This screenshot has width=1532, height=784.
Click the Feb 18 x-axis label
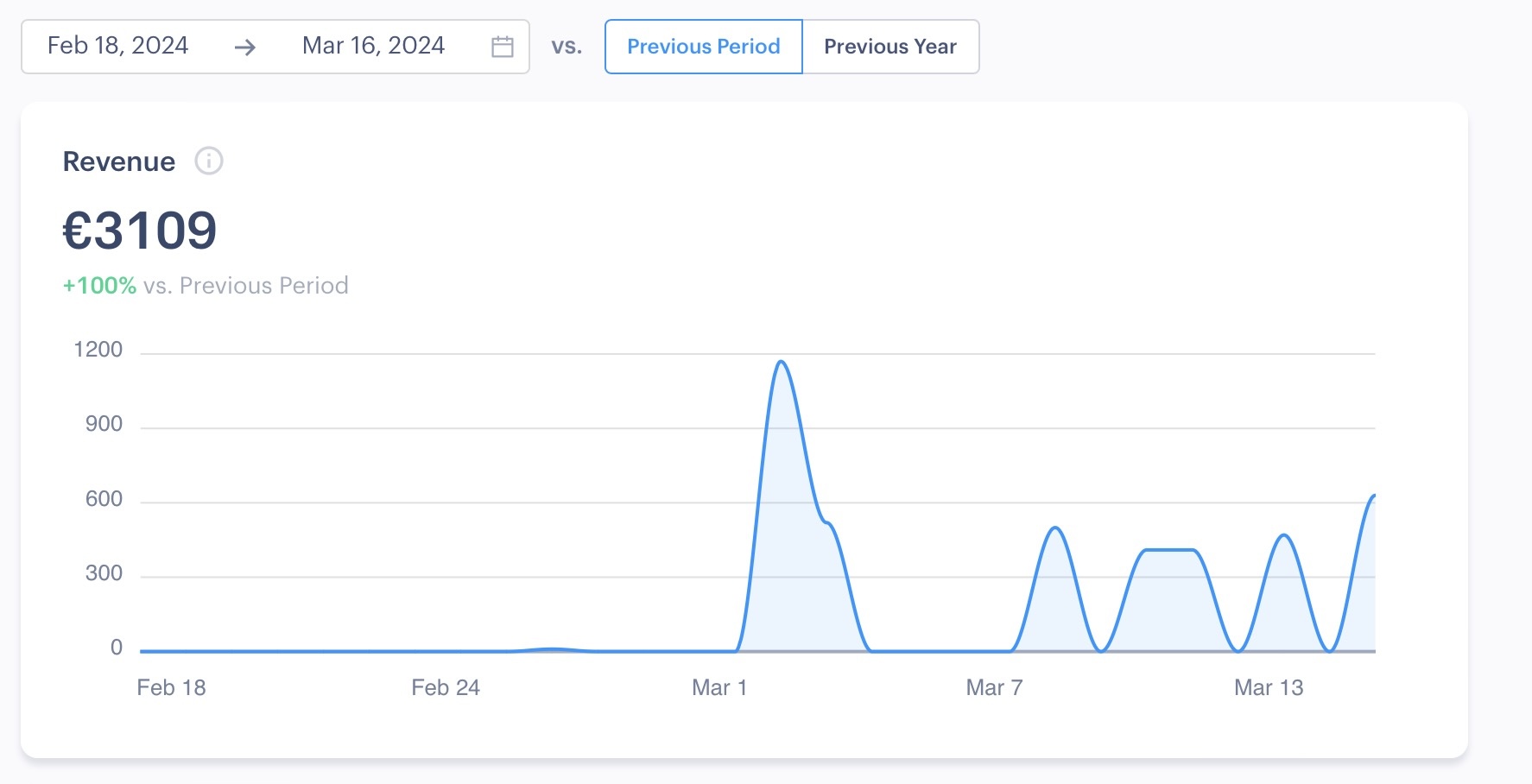[171, 687]
